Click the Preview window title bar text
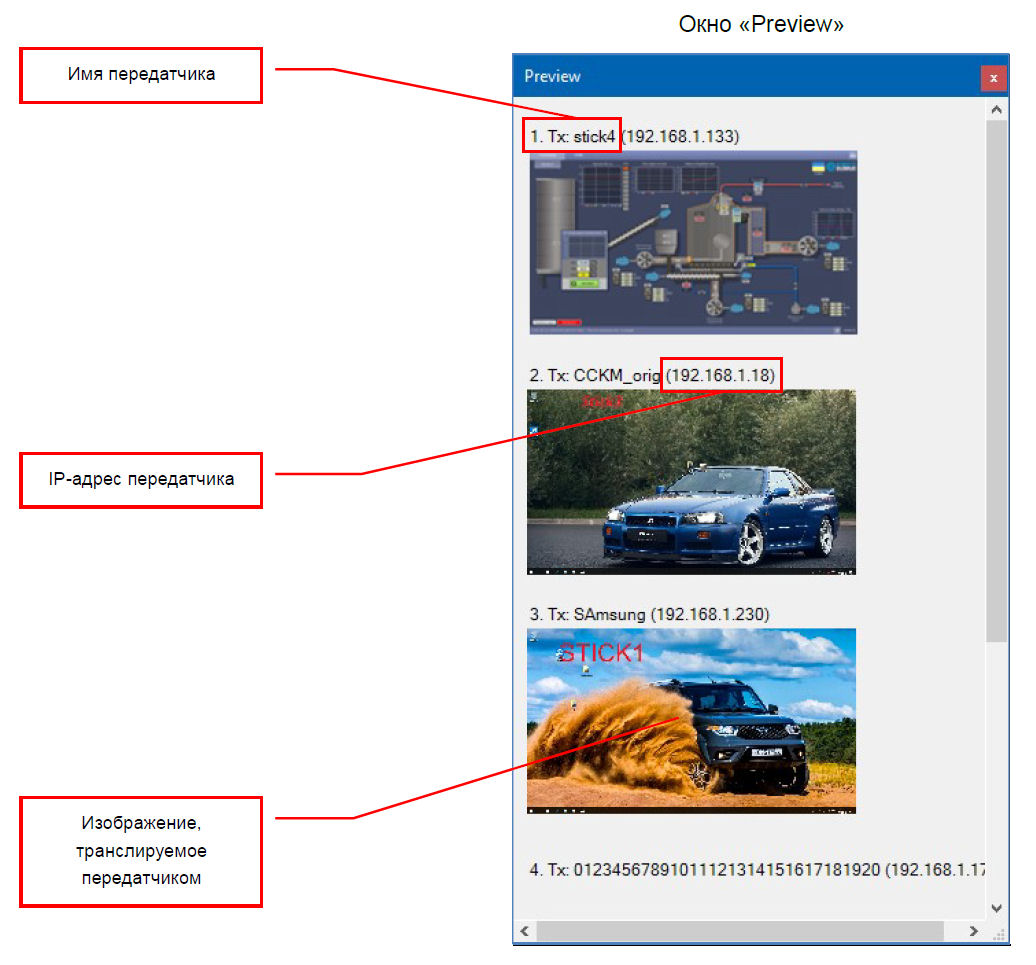 [x=552, y=76]
